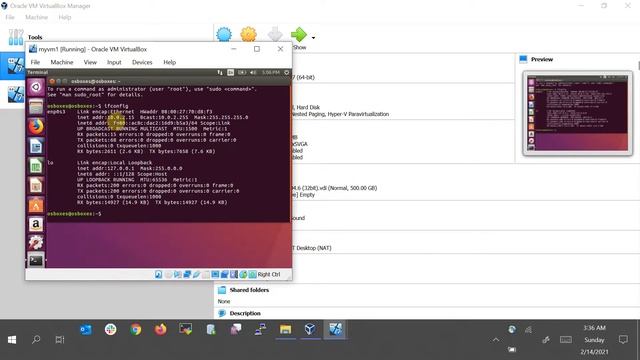Expand the Show button dropdown arrow
The height and width of the screenshot is (360, 640).
click(313, 38)
